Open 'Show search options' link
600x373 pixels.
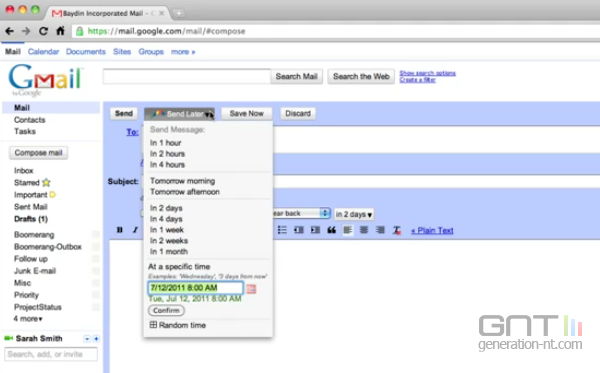[x=427, y=73]
